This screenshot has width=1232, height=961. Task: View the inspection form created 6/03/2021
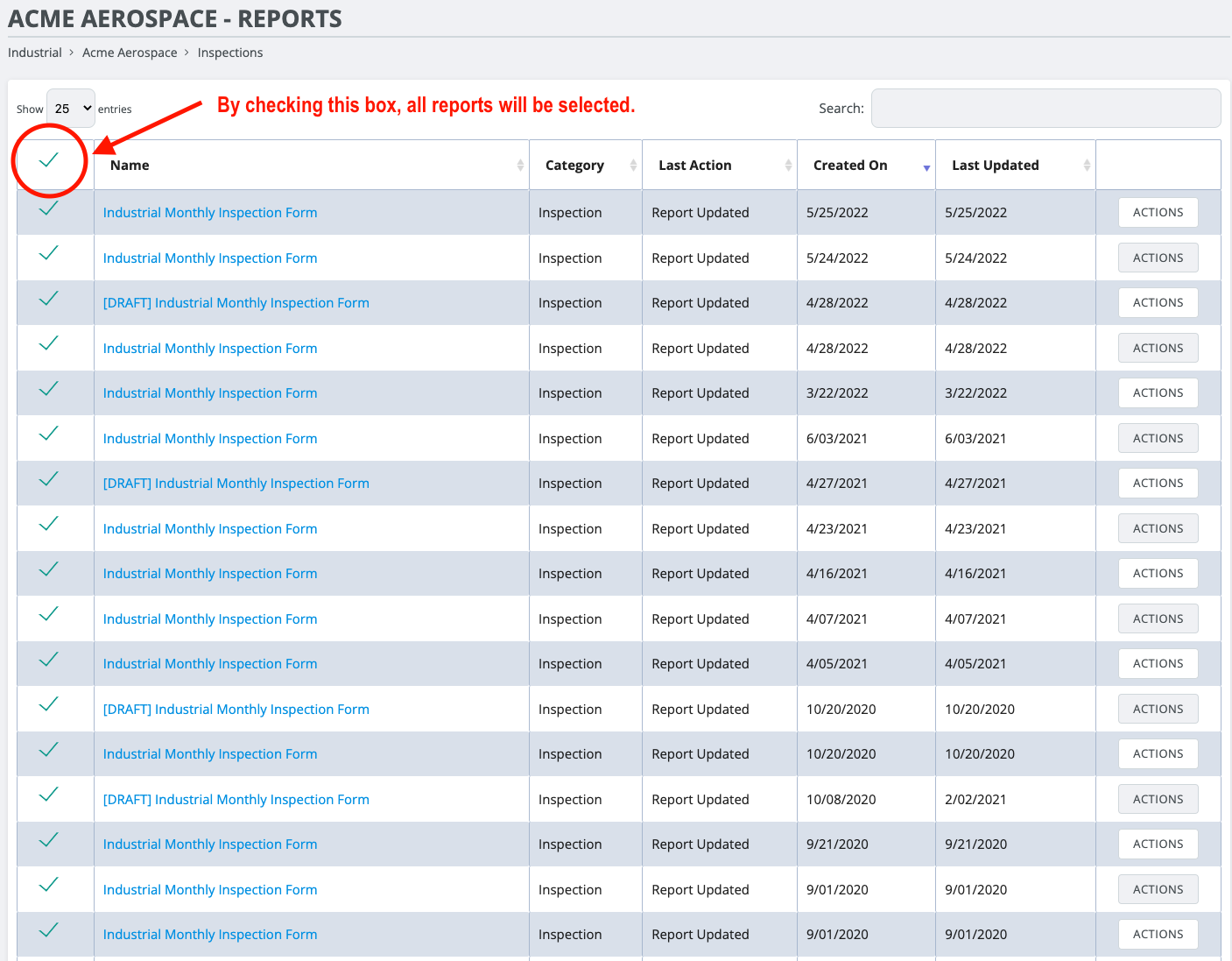(210, 439)
